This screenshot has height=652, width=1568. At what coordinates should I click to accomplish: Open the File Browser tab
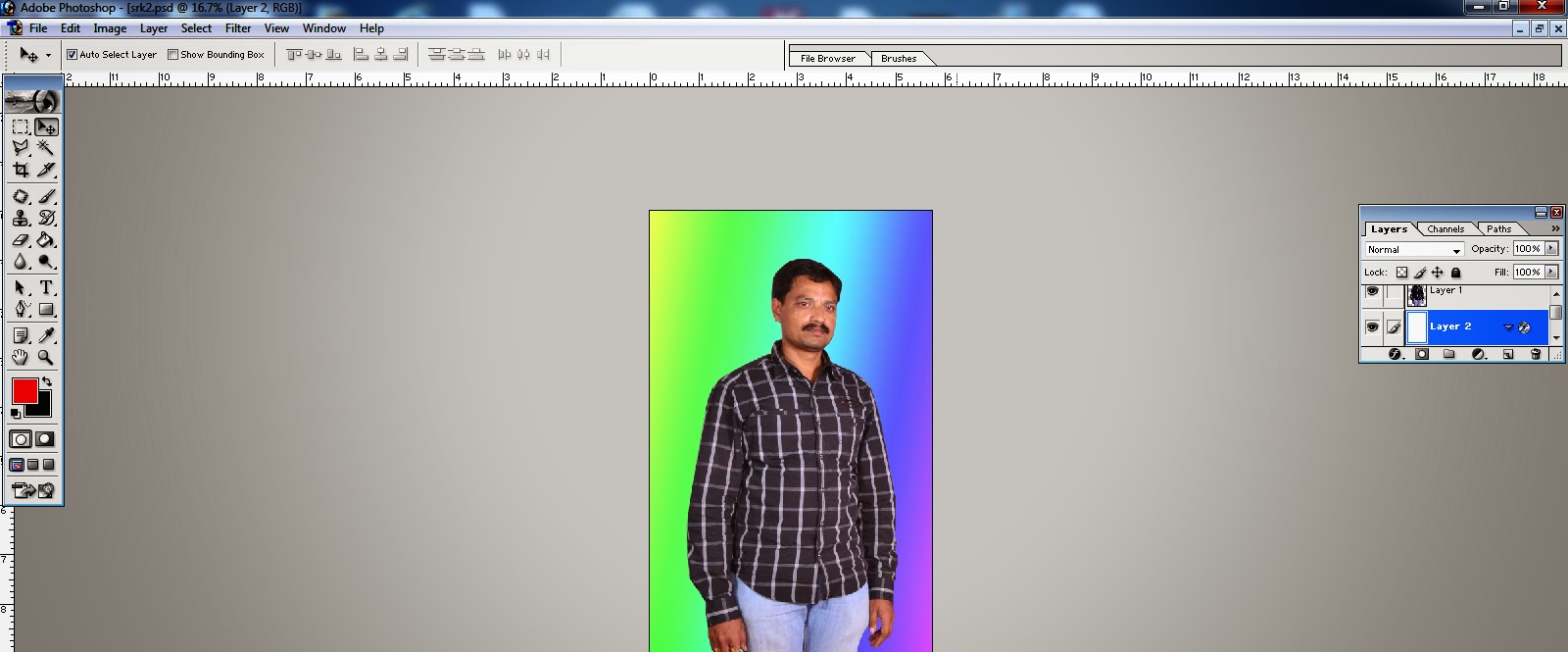point(828,59)
